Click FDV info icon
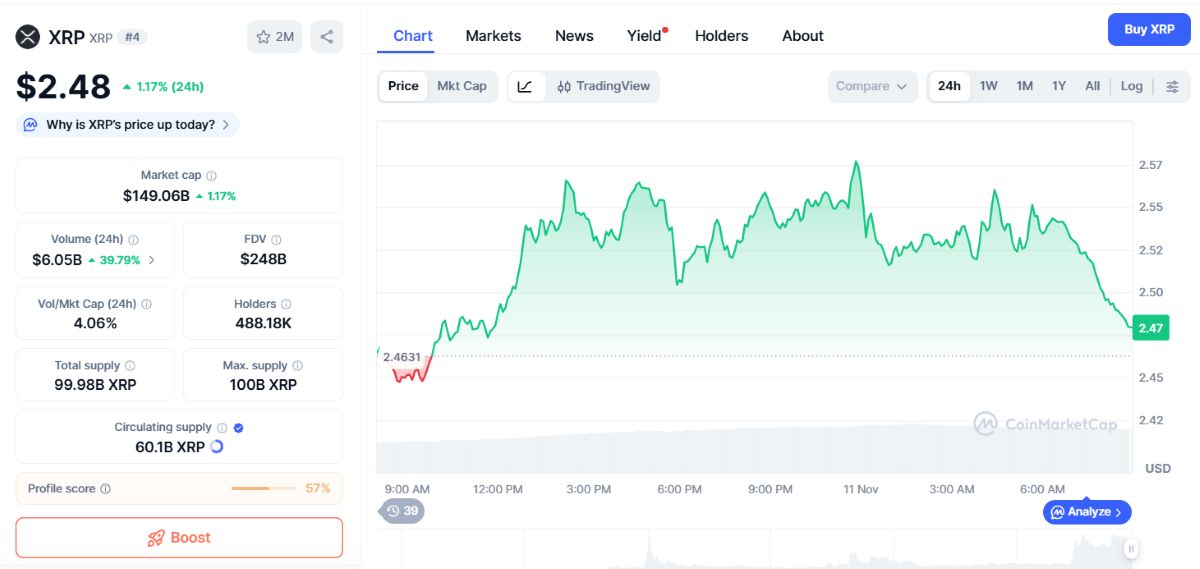 (x=276, y=240)
